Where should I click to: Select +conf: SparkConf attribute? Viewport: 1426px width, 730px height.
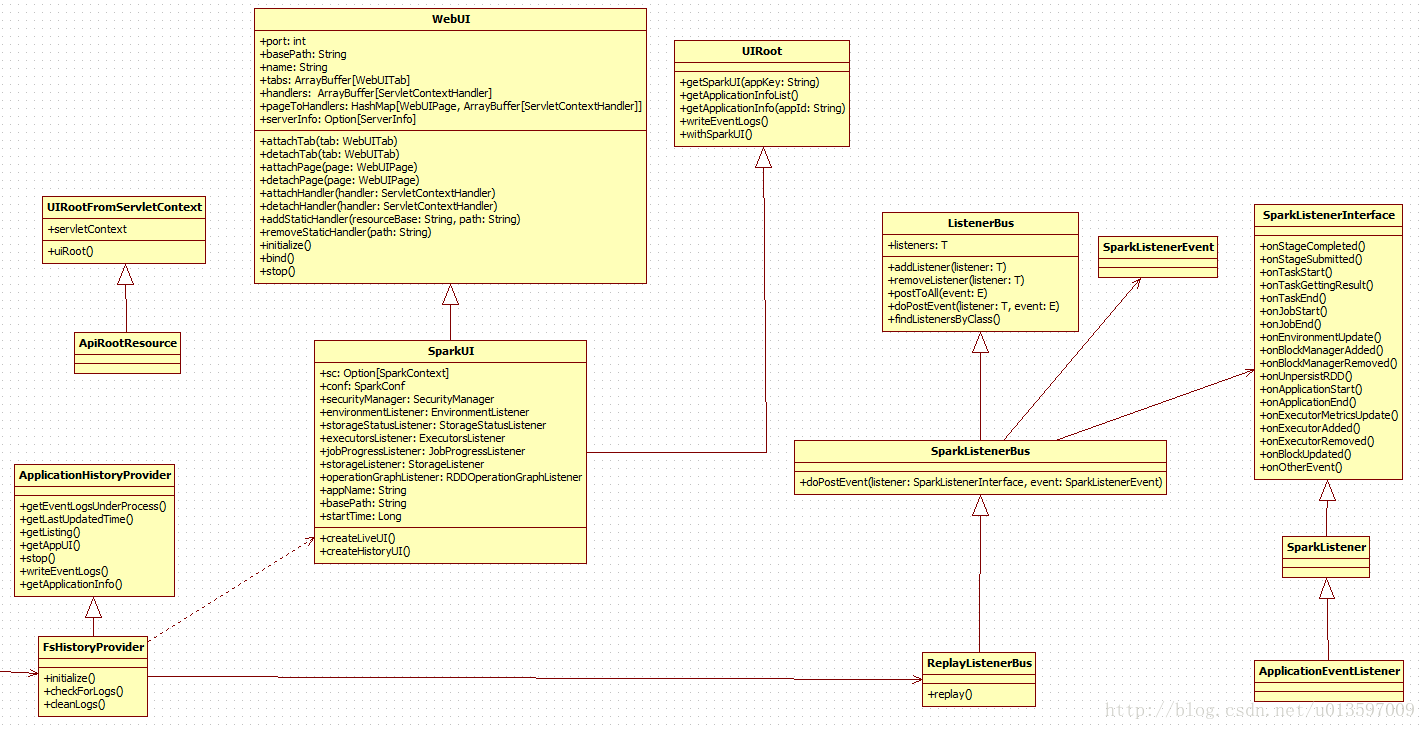click(362, 386)
